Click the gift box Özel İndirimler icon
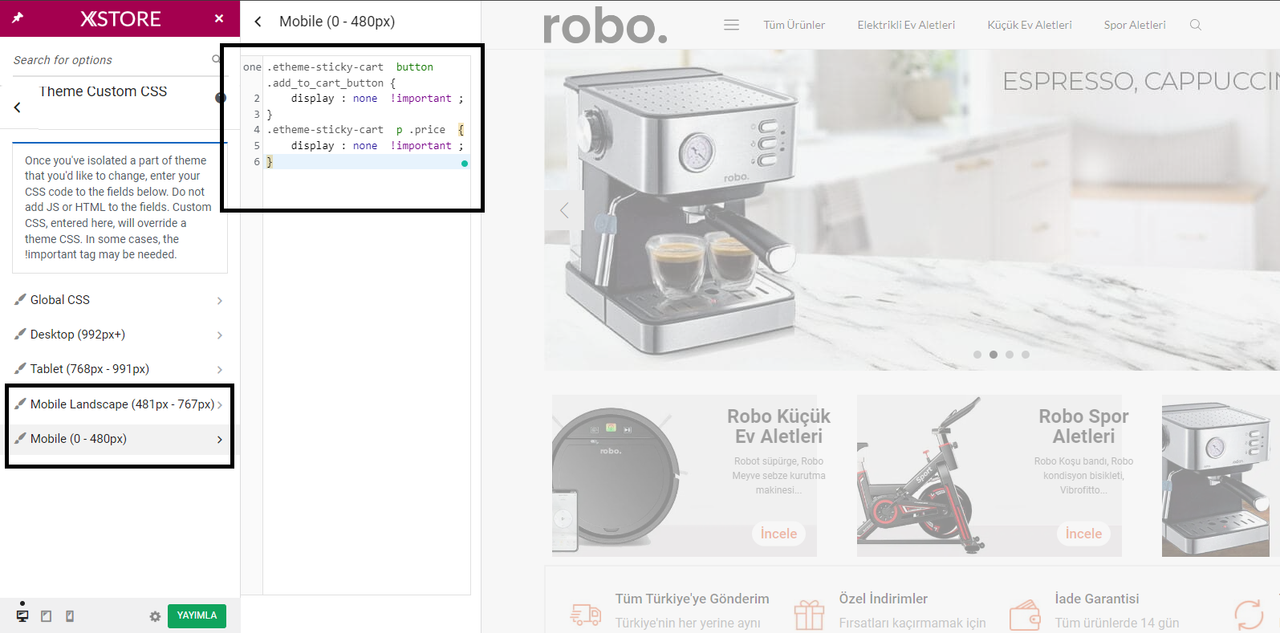Image resolution: width=1280 pixels, height=633 pixels. (x=809, y=613)
